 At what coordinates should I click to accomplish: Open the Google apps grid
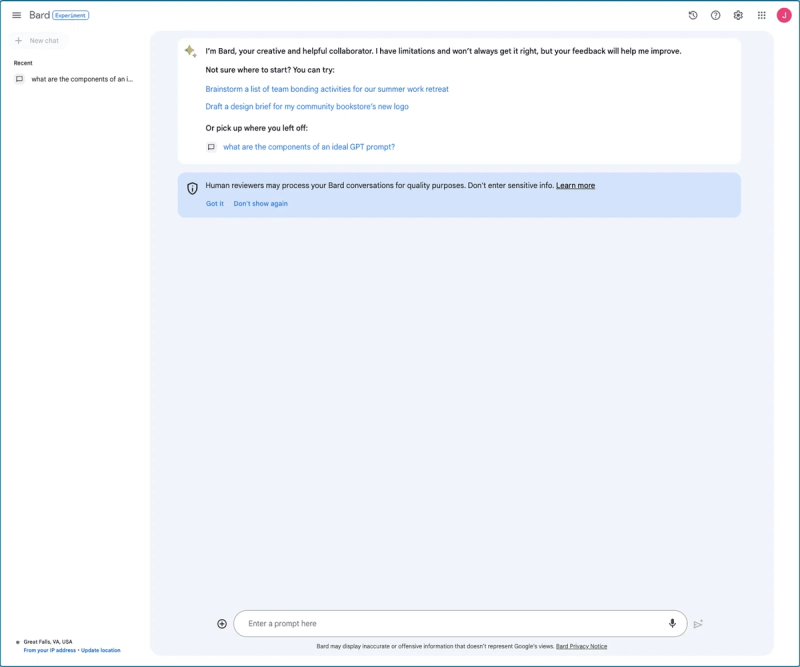click(761, 15)
